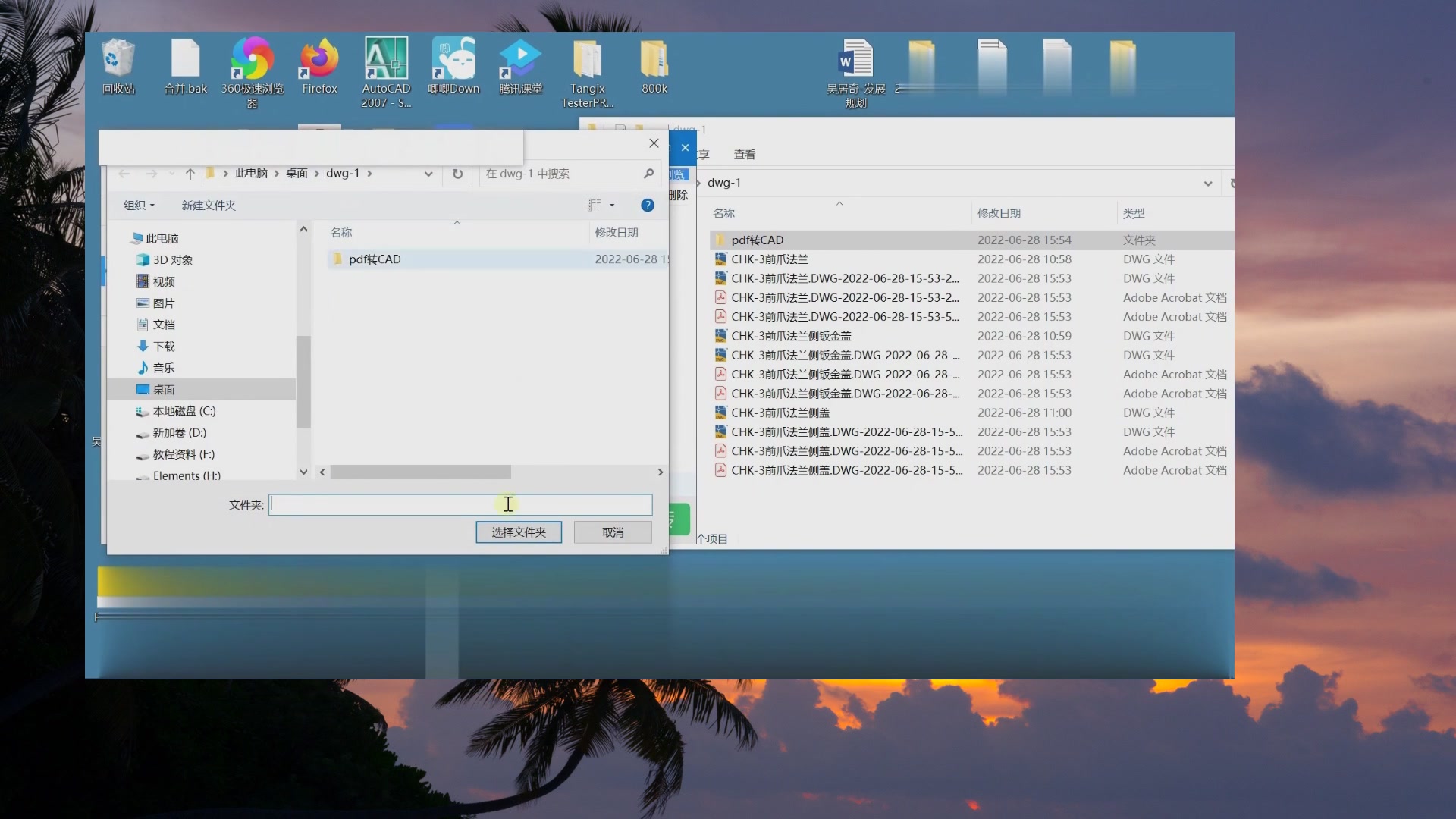Click the blue help icon in dialog
This screenshot has width=1456, height=819.
click(x=648, y=205)
